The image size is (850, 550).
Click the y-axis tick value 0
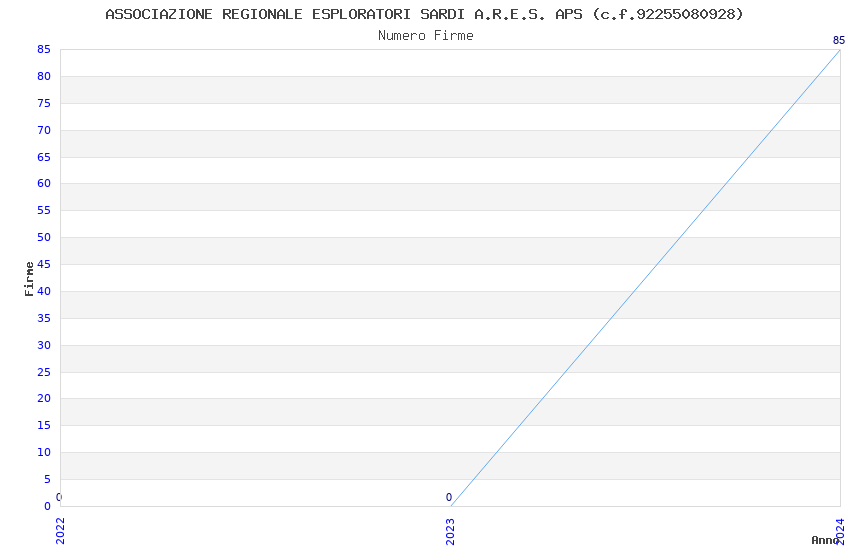[47, 506]
